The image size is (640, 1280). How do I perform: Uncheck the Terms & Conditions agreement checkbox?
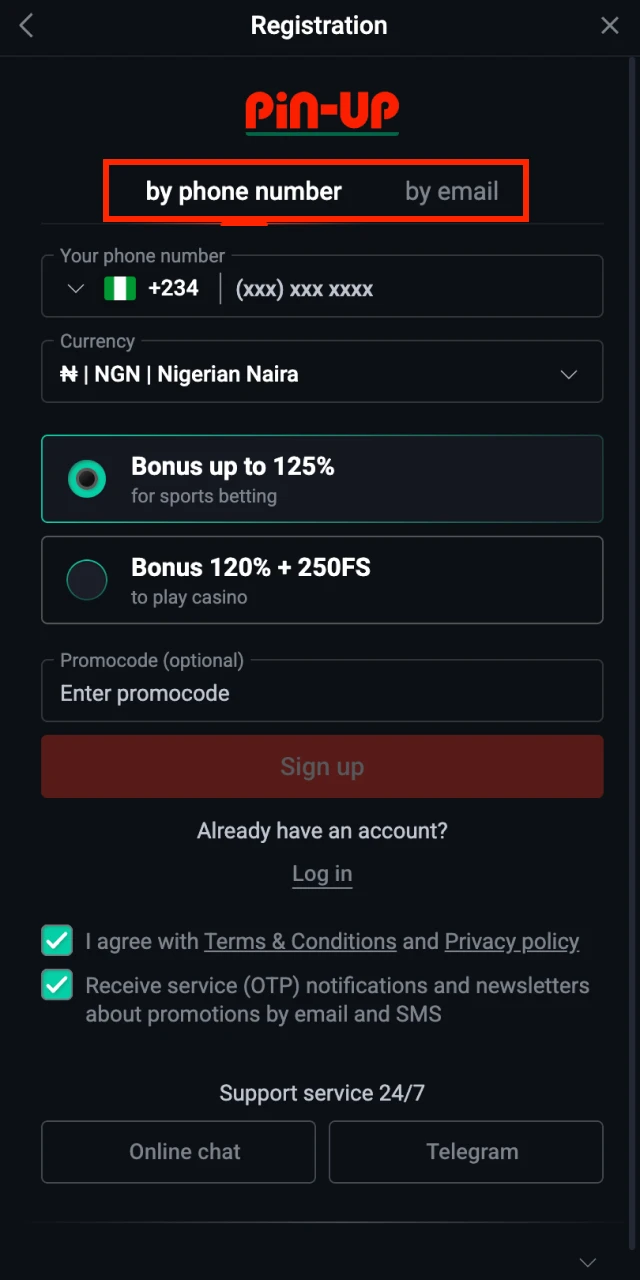tap(57, 941)
